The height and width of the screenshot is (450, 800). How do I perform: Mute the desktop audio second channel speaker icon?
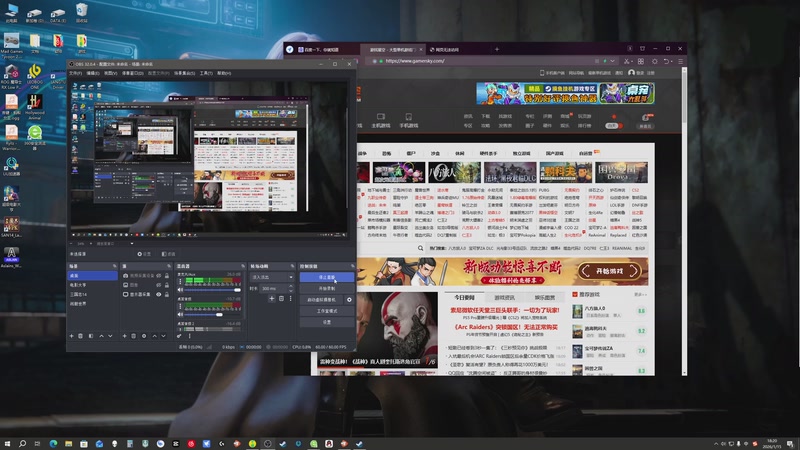coord(180,314)
